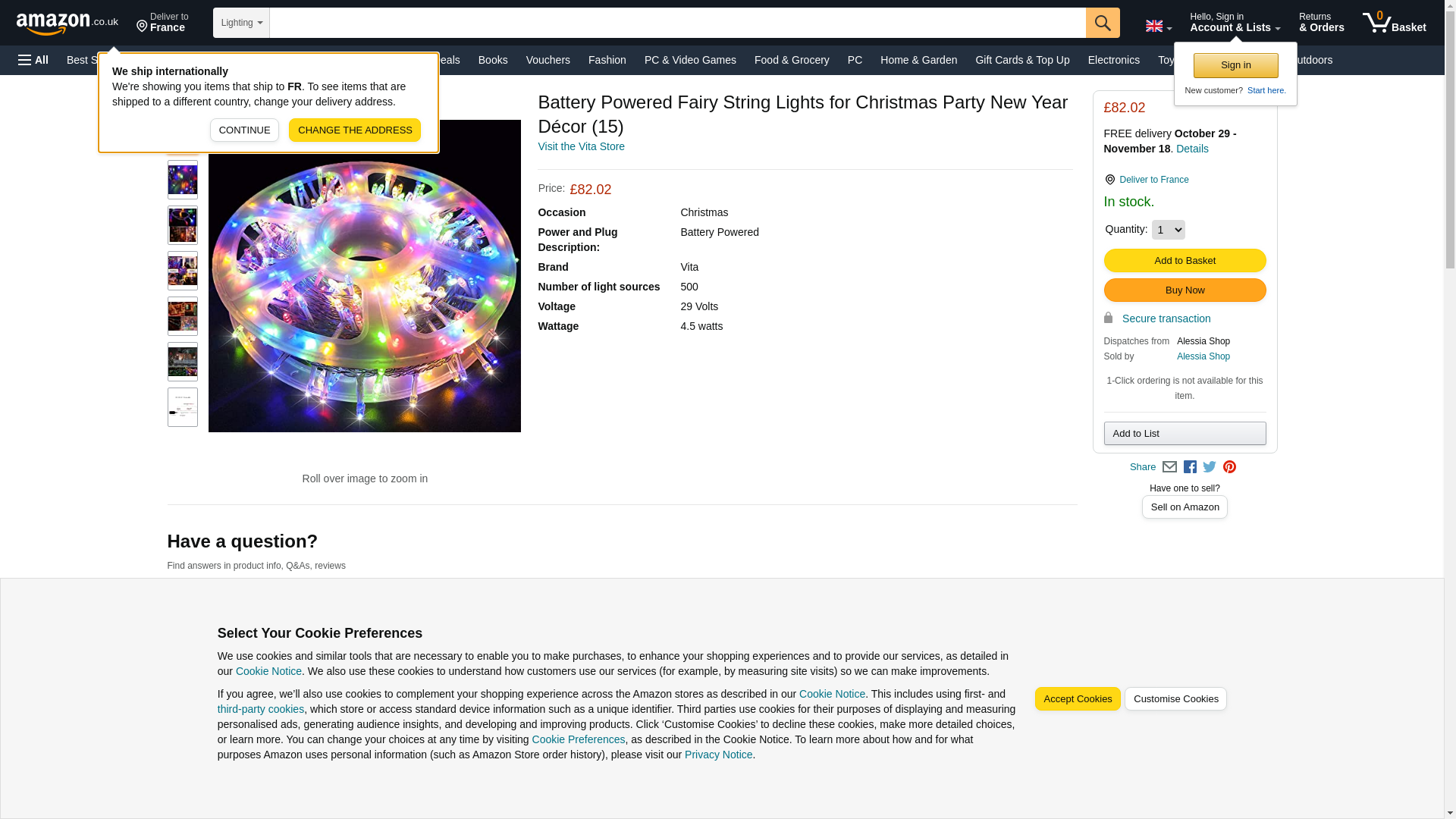Viewport: 1456px width, 819px height.
Task: Open the Books navigation item
Action: pyautogui.click(x=493, y=60)
